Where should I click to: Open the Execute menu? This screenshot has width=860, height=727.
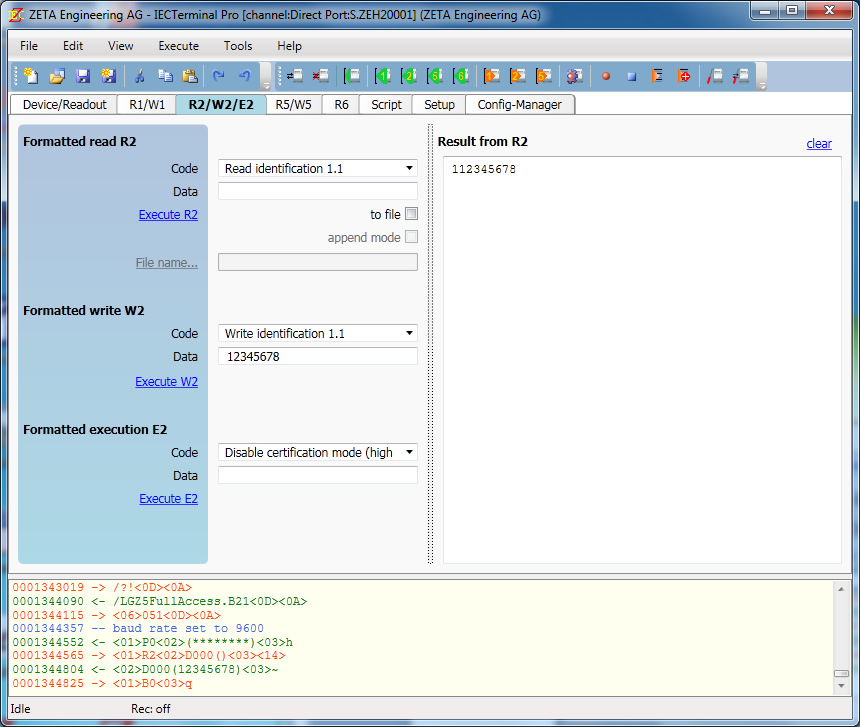click(178, 46)
